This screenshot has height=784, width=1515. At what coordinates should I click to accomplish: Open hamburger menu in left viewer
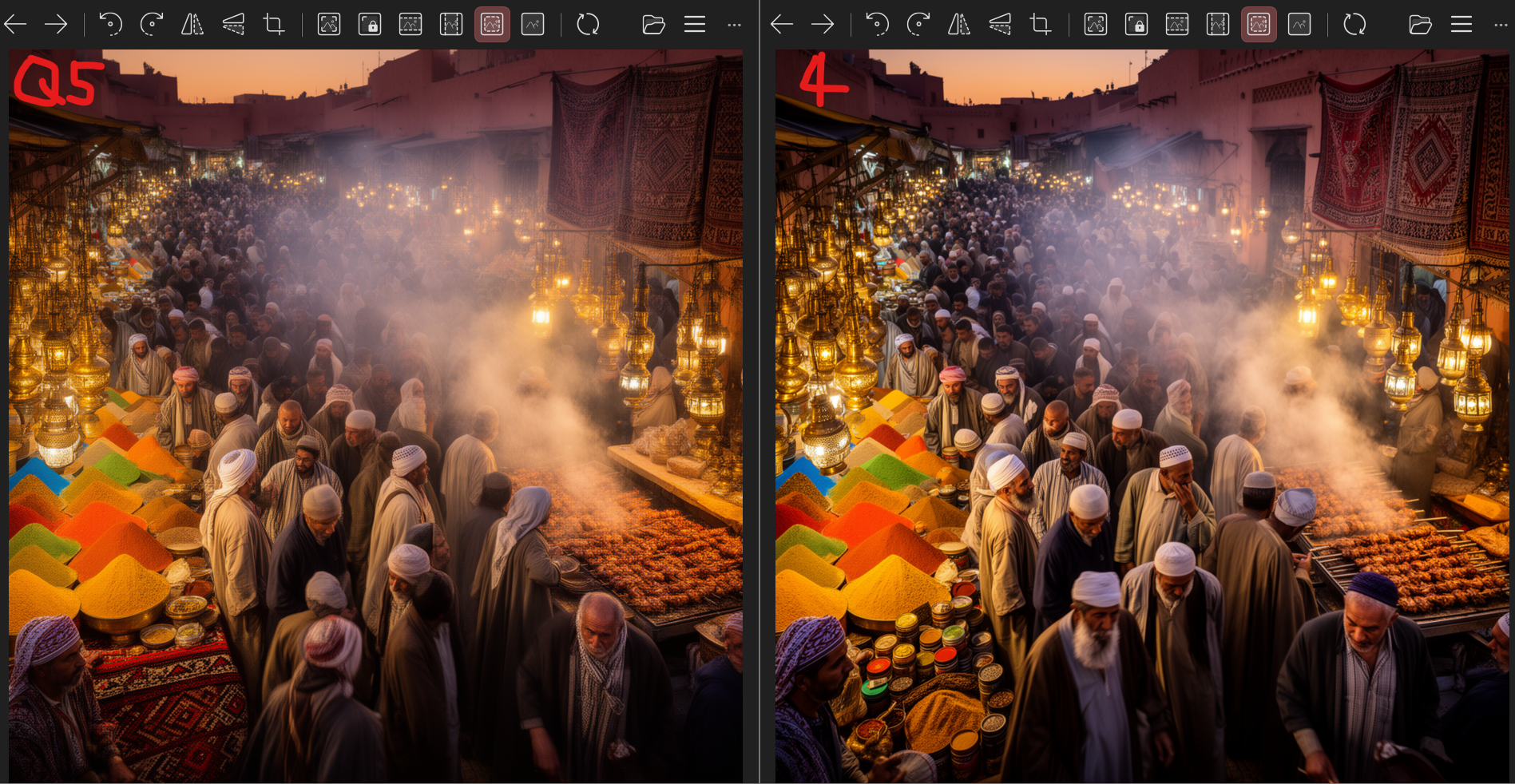pyautogui.click(x=695, y=25)
